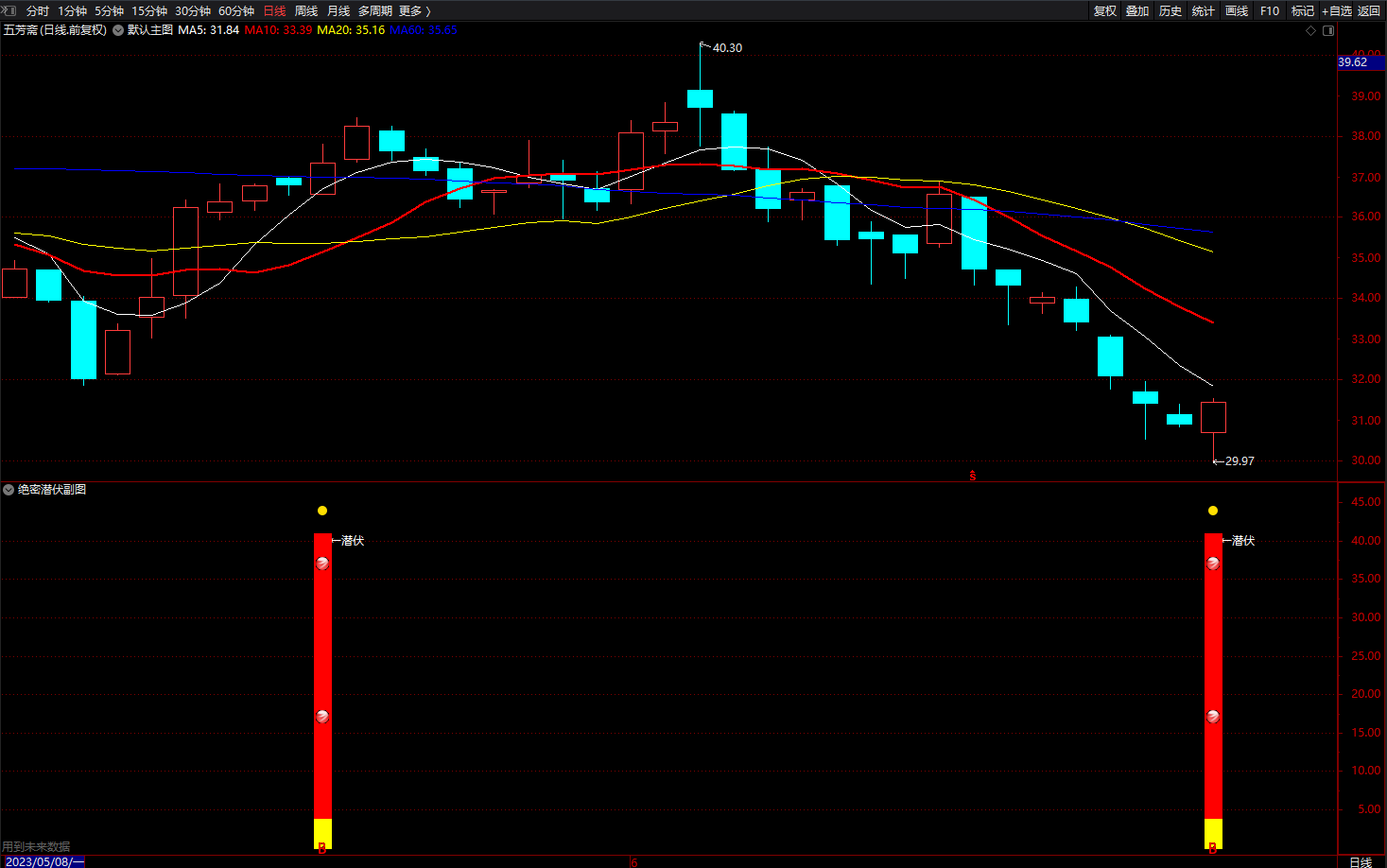Click the 40.30 high price label

(x=727, y=48)
